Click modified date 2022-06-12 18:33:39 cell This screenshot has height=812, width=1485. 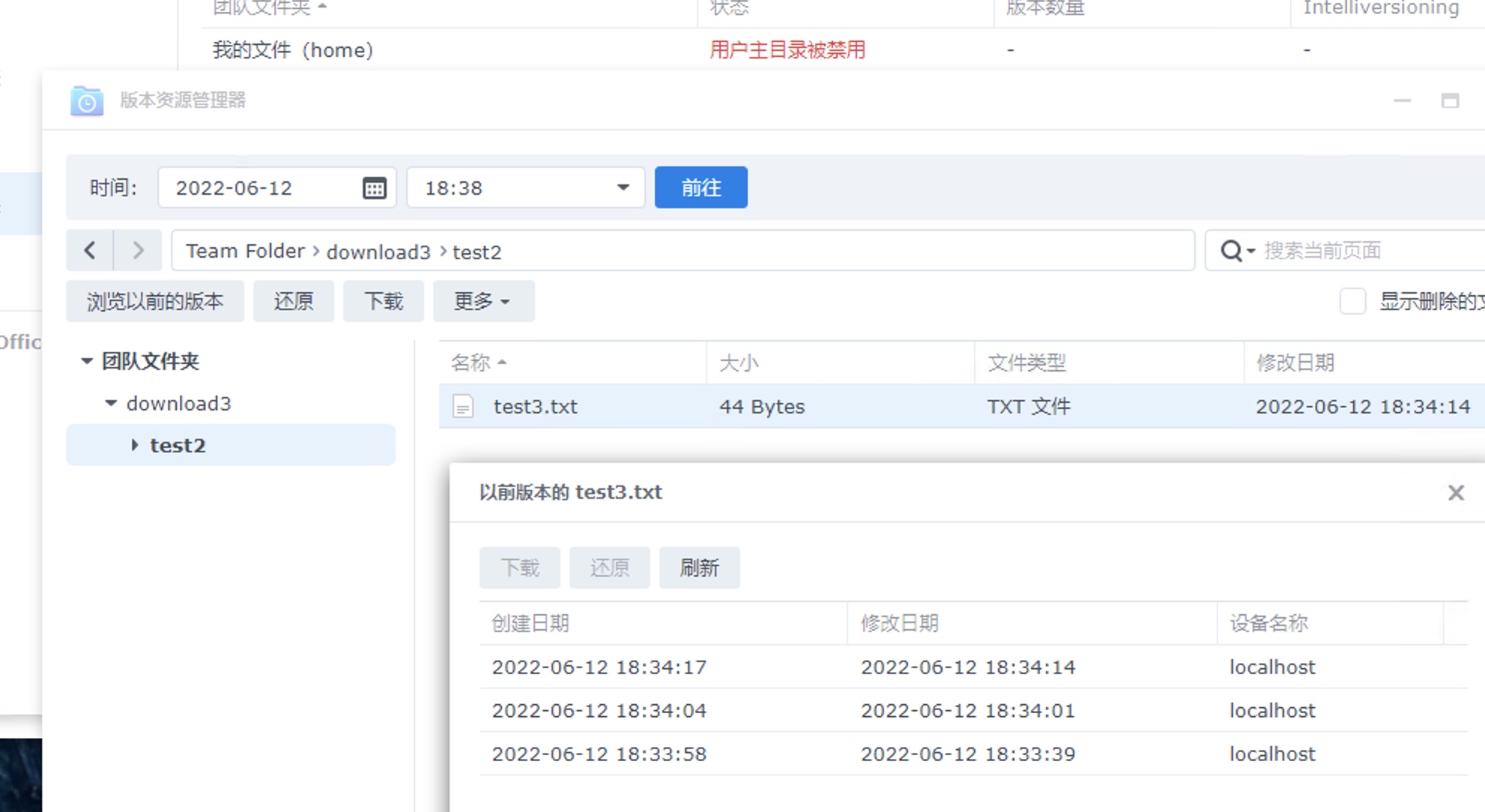(967, 754)
